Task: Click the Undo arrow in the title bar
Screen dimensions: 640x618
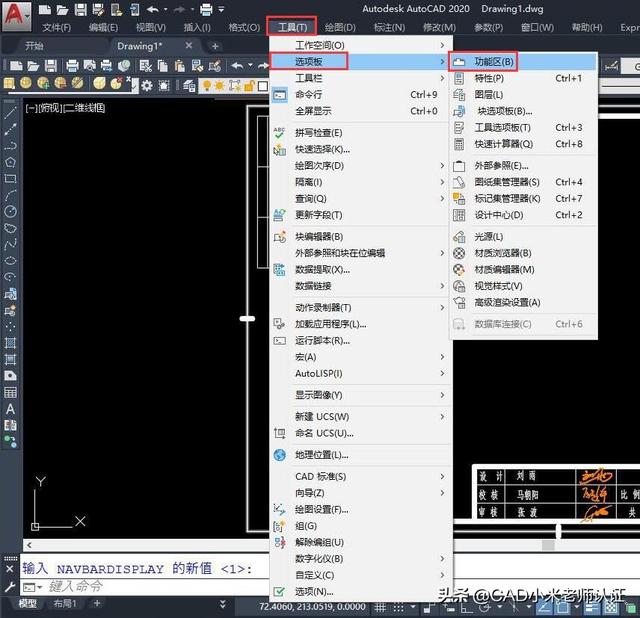Action: point(152,9)
